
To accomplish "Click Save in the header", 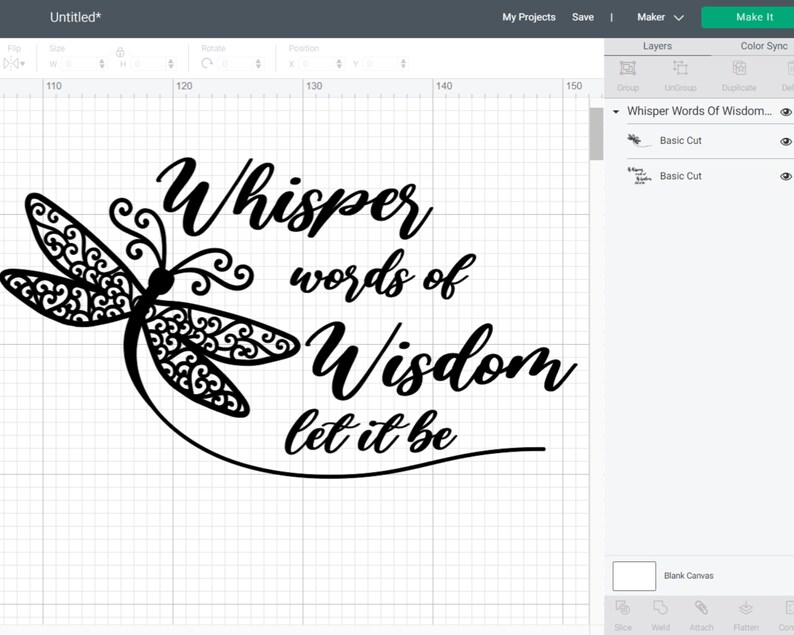I will (583, 17).
